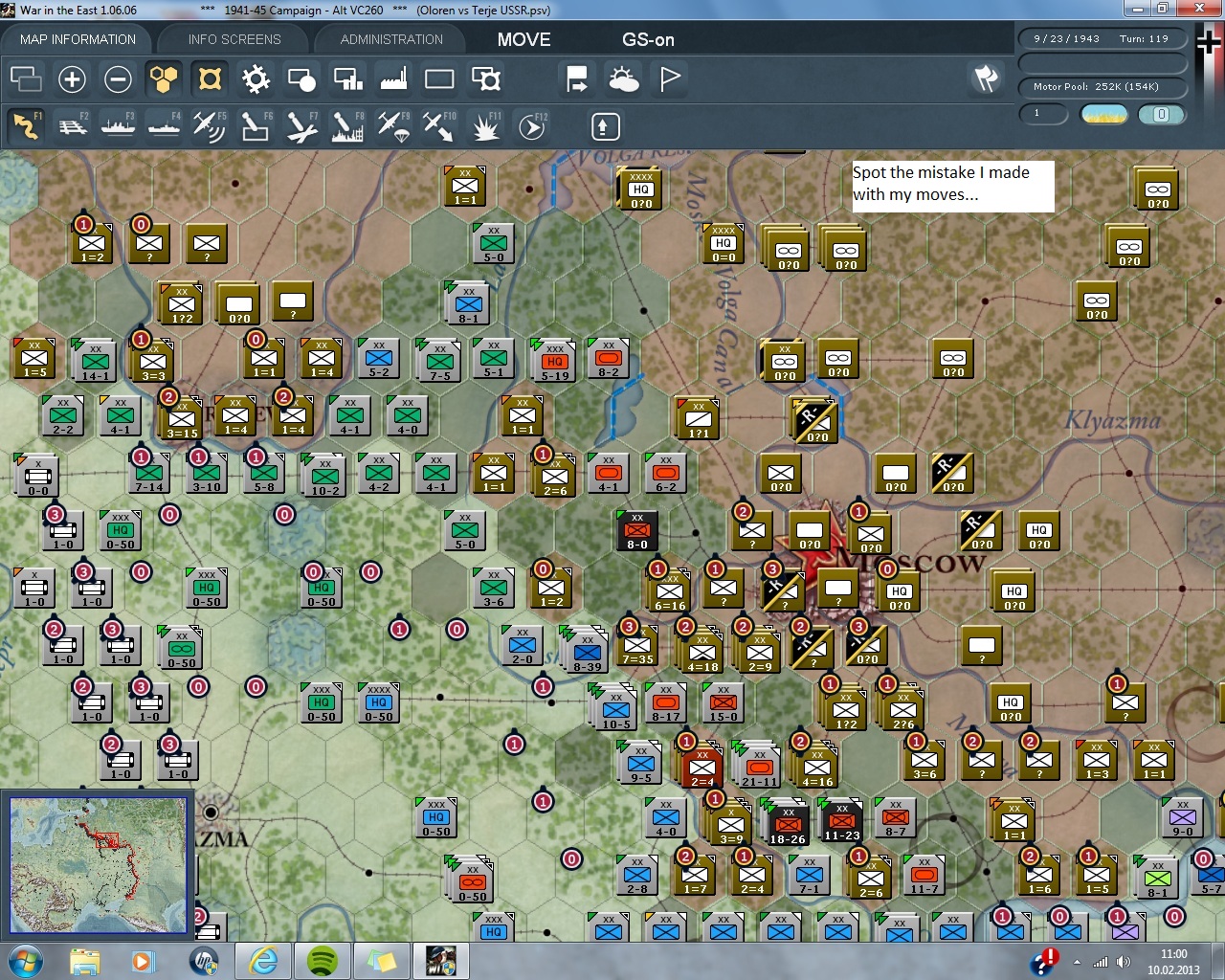Select the F6 bomb unit mode
Image resolution: width=1225 pixels, height=980 pixels.
coord(256,125)
